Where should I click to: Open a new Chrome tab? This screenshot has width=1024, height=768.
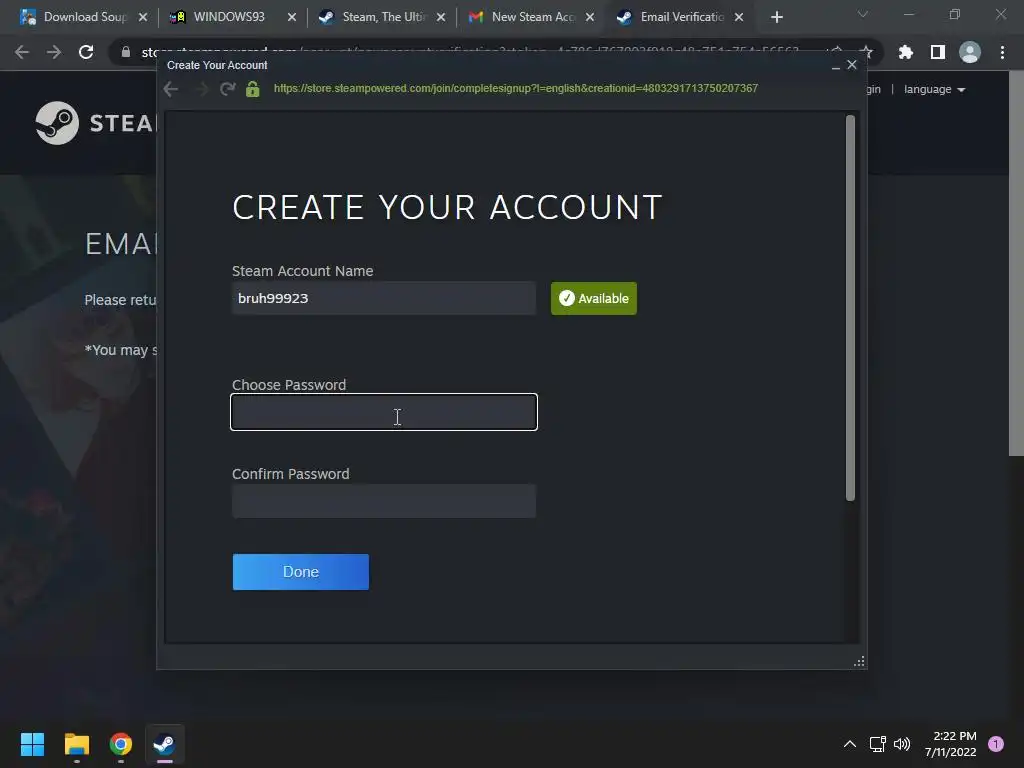tap(776, 17)
